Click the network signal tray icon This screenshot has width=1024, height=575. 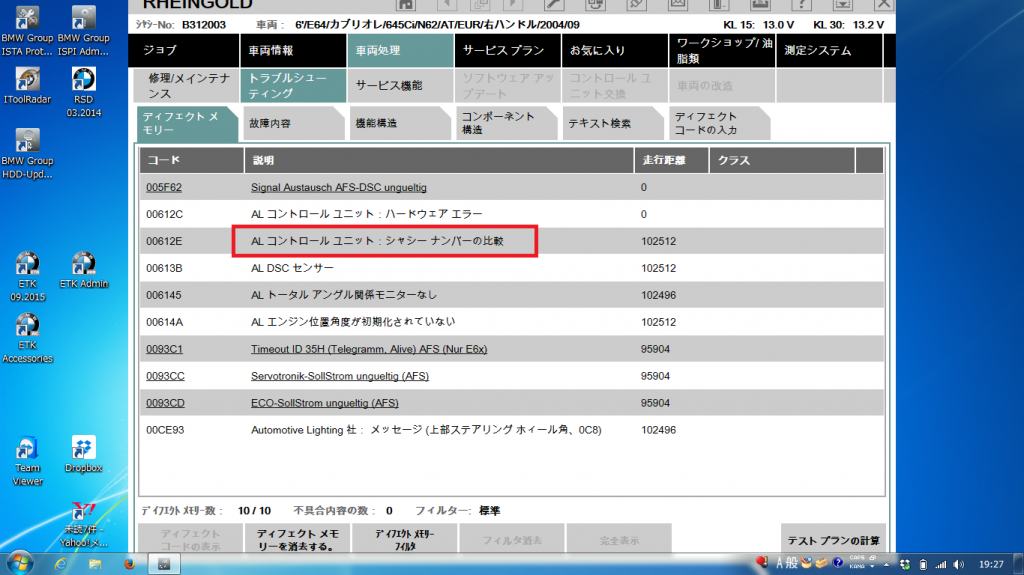coord(940,565)
